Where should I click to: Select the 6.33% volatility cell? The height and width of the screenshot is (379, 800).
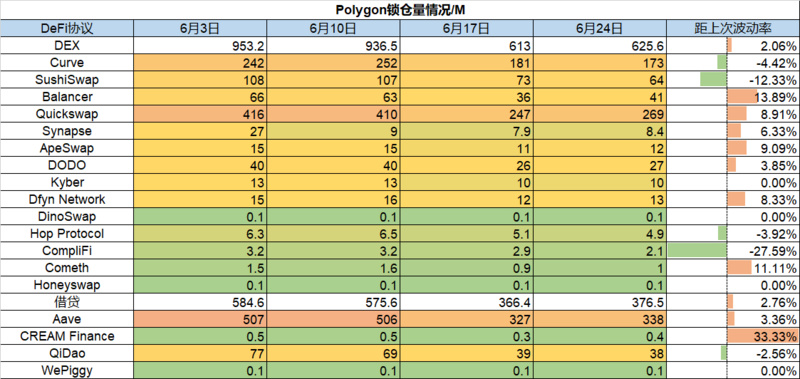click(x=734, y=131)
